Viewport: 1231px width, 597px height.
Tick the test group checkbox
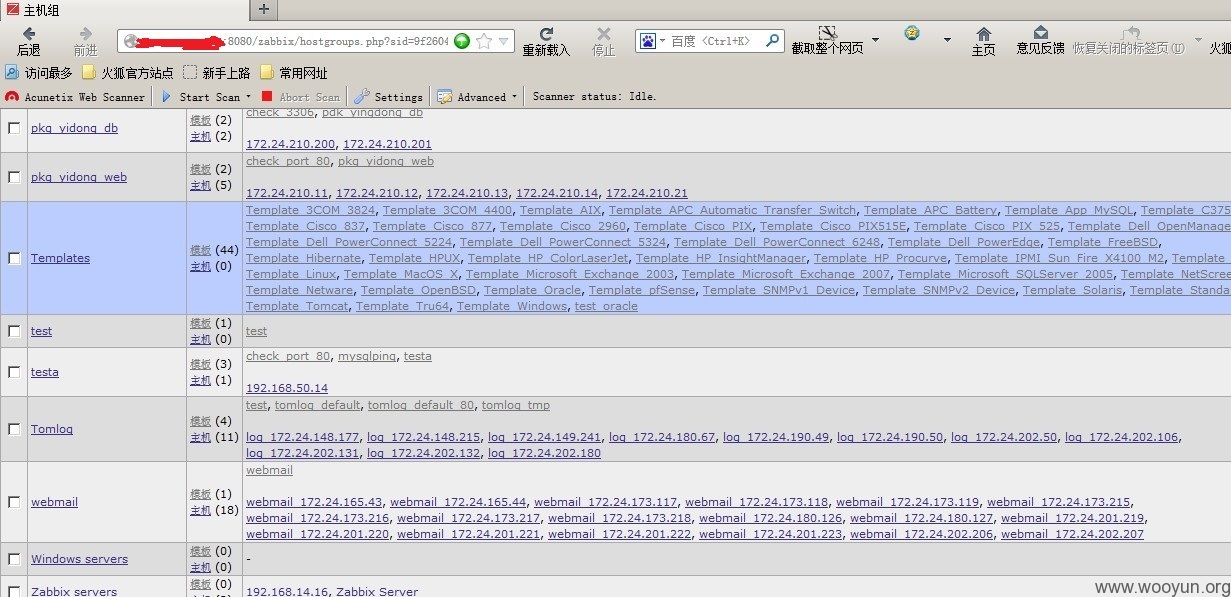14,331
